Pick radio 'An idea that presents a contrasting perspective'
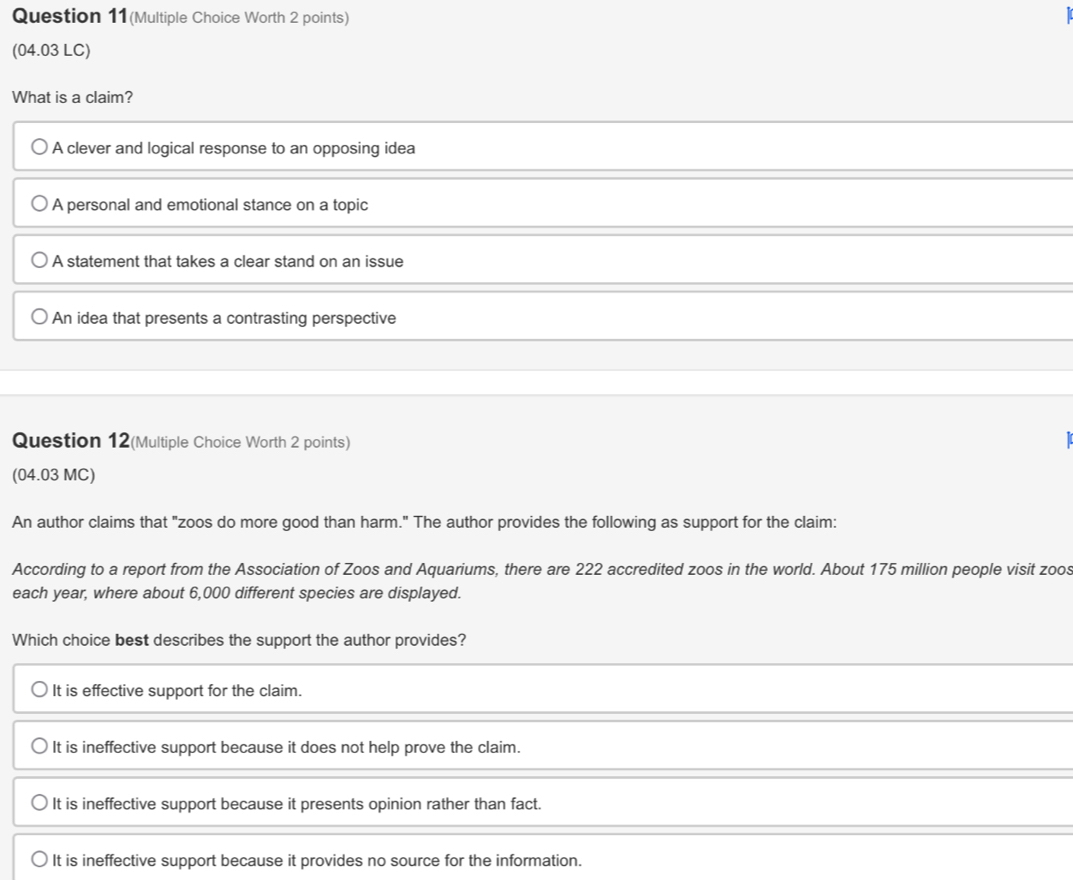The width and height of the screenshot is (1073, 880). (40, 317)
